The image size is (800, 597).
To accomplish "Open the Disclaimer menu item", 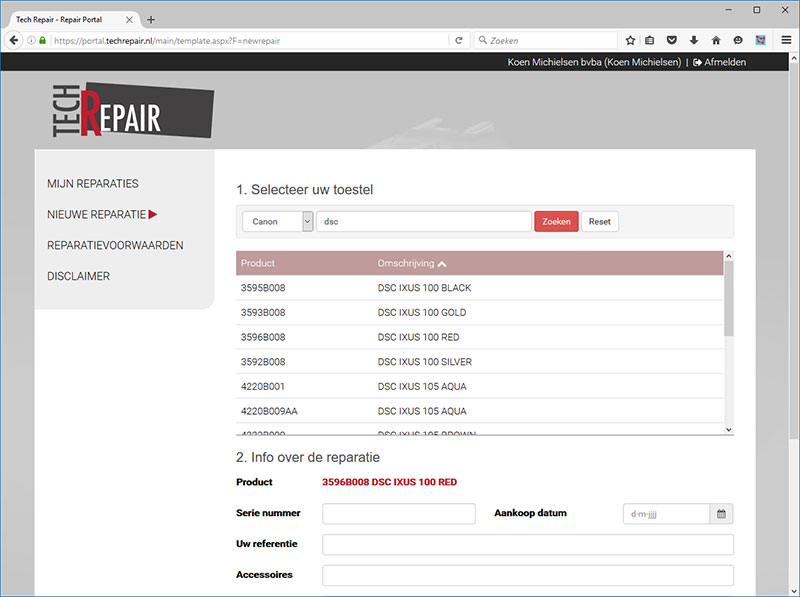I will [79, 276].
